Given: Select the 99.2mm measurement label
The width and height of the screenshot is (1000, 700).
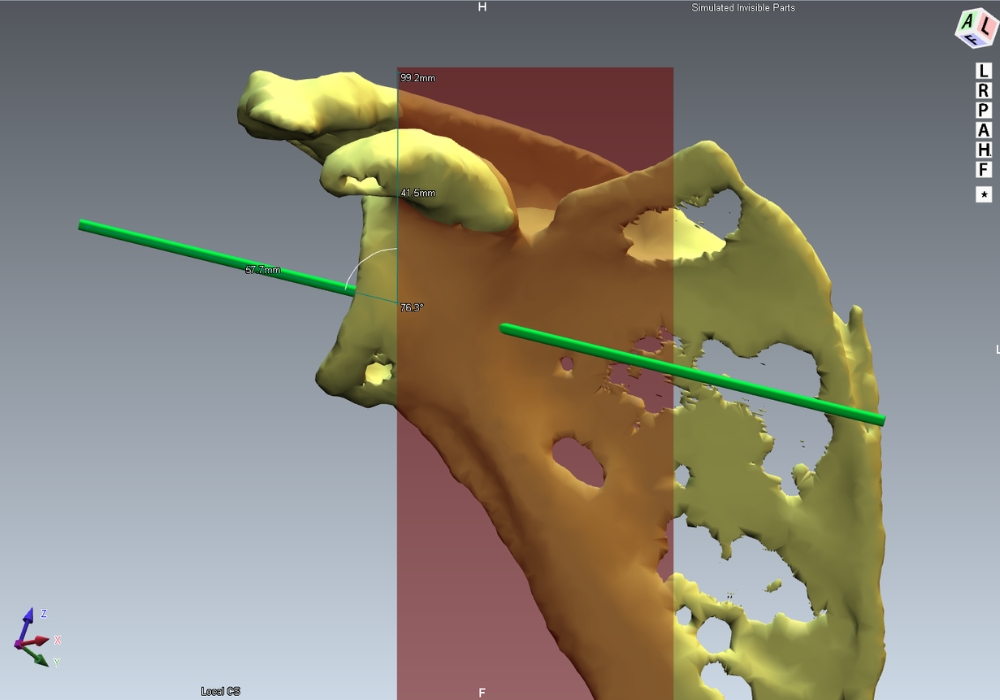Looking at the screenshot, I should click(418, 78).
